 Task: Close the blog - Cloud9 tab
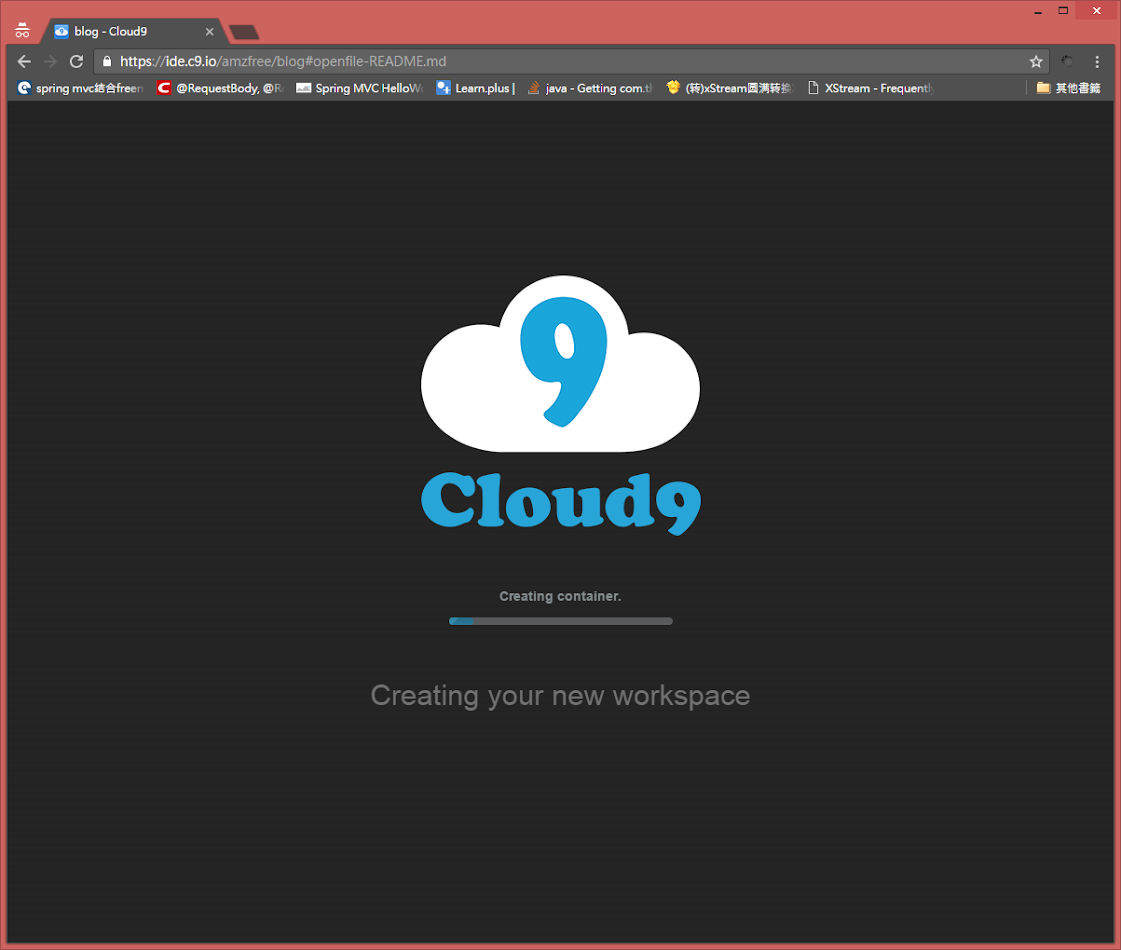[x=209, y=31]
